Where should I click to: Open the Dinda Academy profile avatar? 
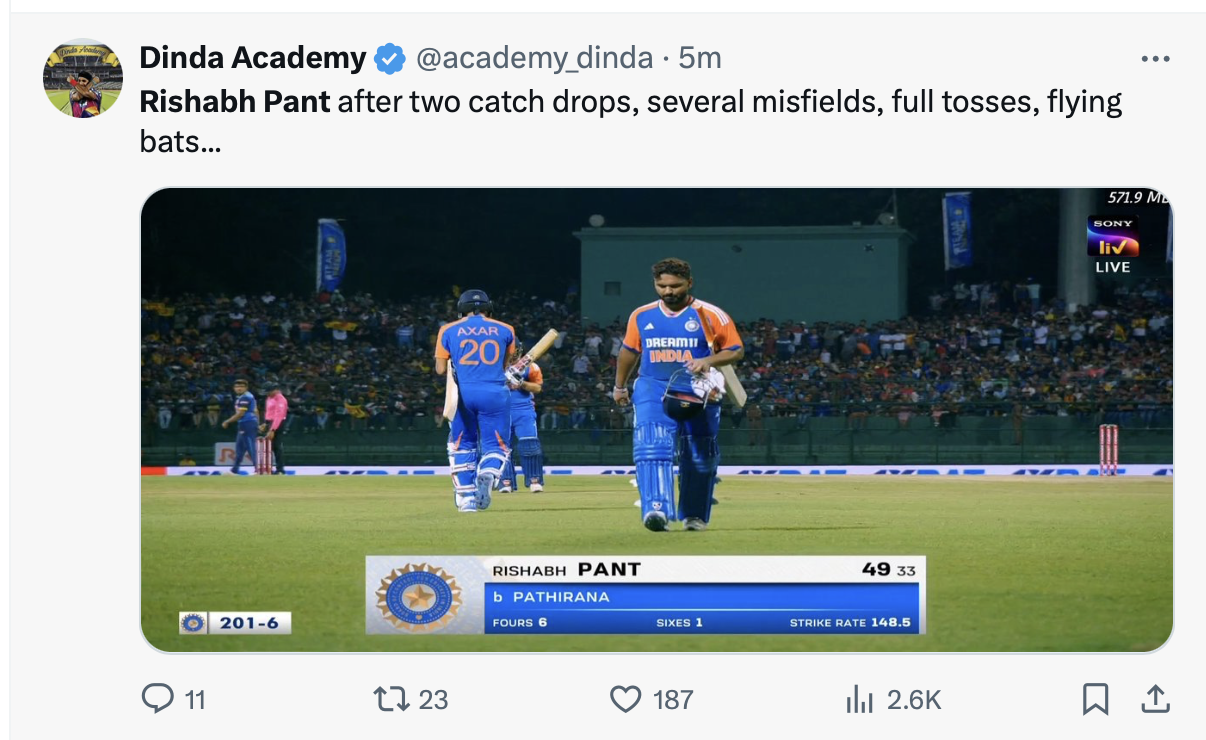[83, 79]
